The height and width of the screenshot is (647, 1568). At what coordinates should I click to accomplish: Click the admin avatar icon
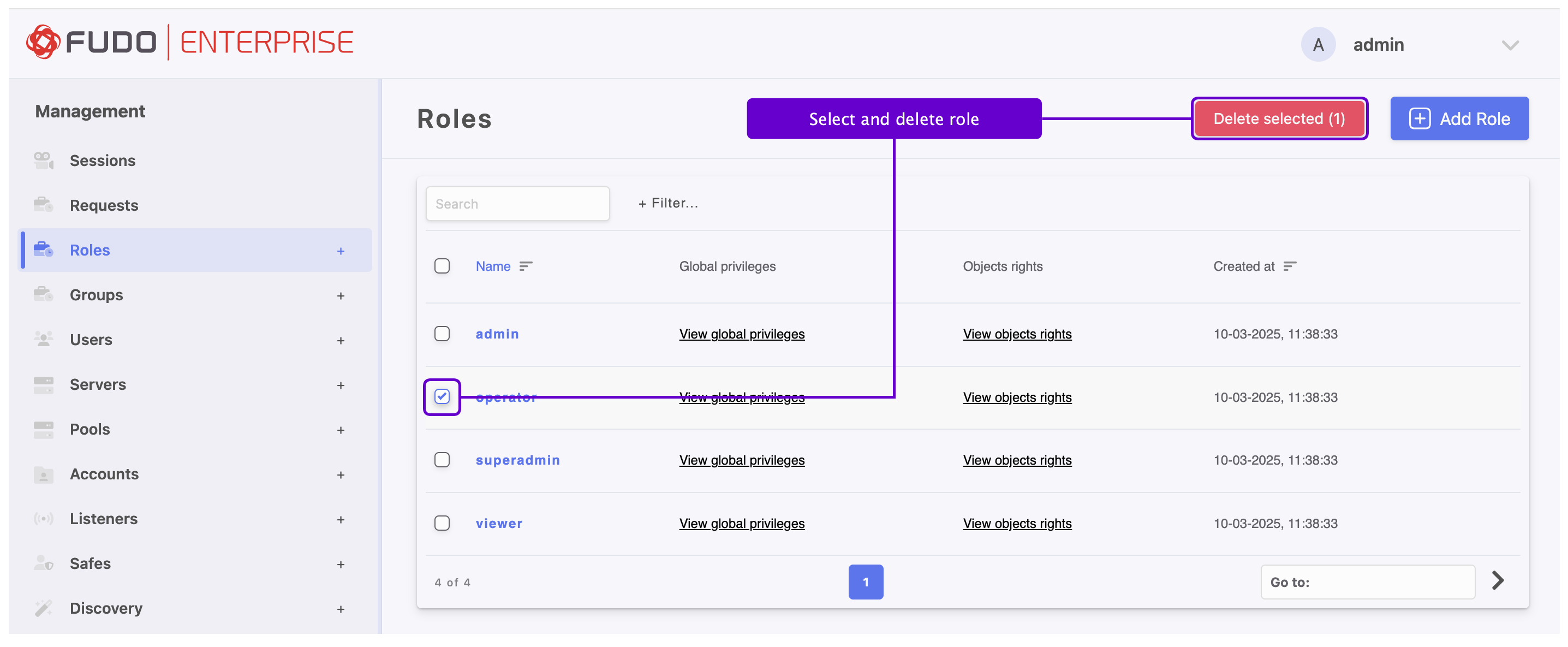(1318, 44)
